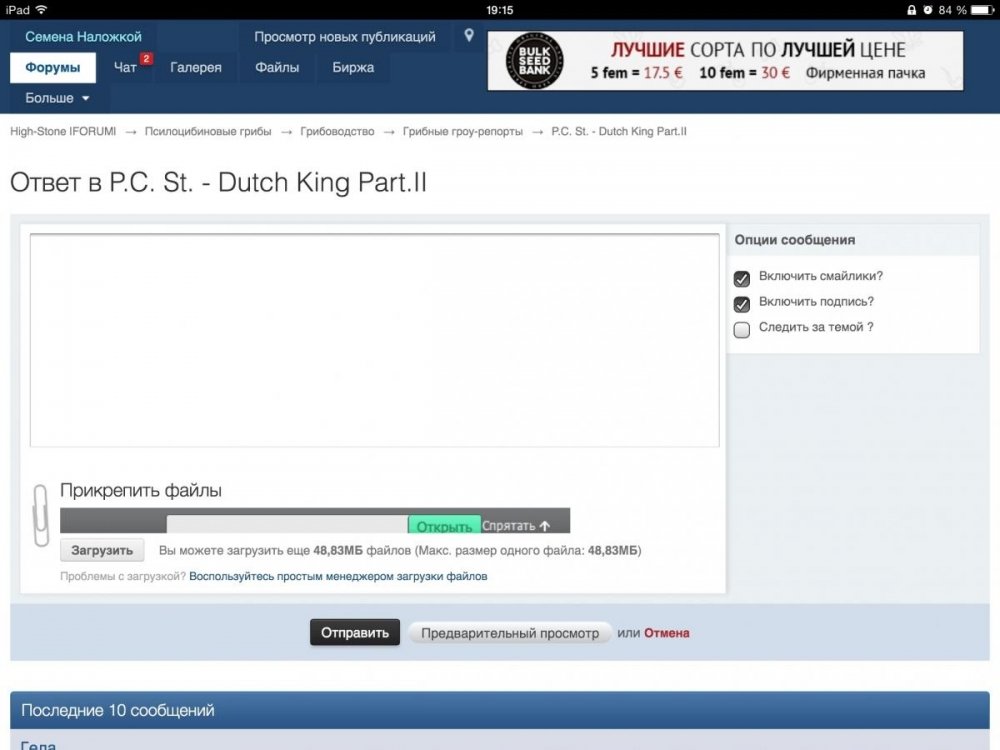
Task: Click the Chat notification badge showing 2
Action: point(146,59)
